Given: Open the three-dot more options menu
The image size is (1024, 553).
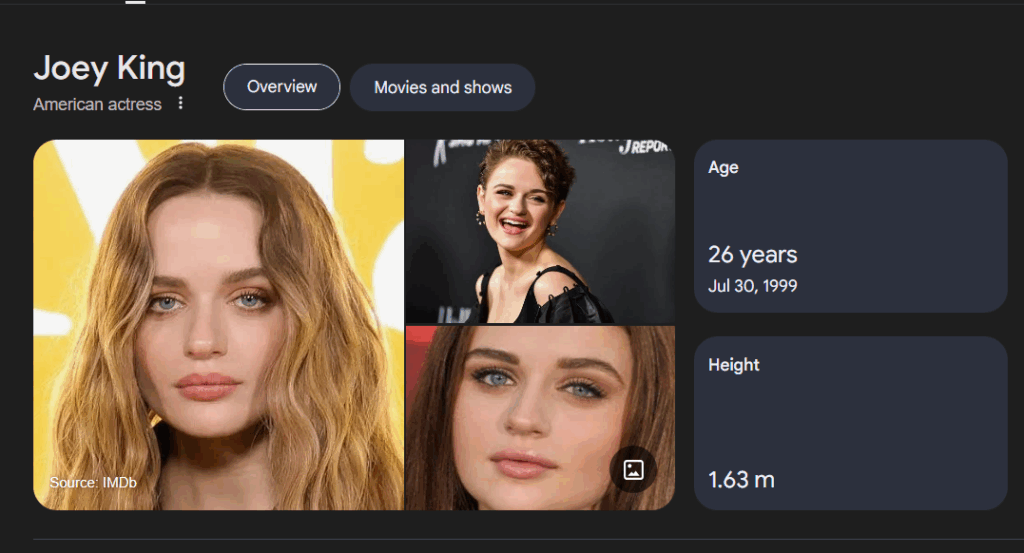Looking at the screenshot, I should [180, 103].
